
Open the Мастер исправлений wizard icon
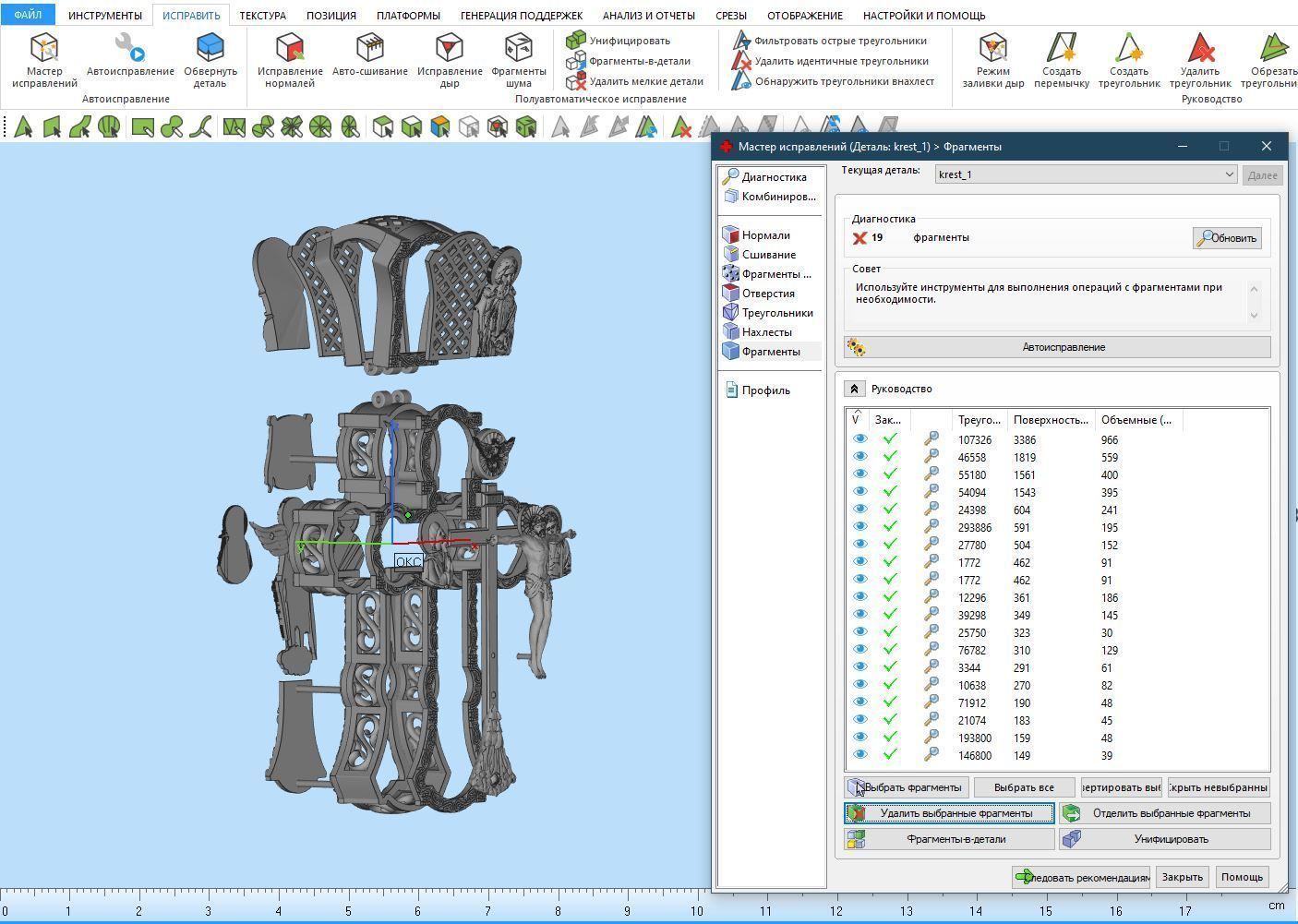click(x=44, y=49)
